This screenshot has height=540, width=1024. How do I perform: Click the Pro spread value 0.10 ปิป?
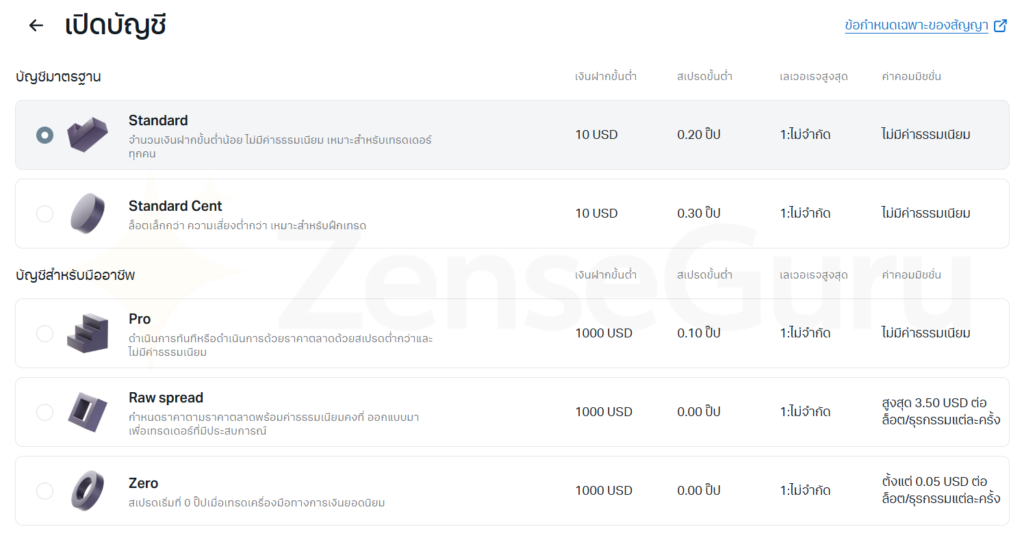[x=699, y=333]
